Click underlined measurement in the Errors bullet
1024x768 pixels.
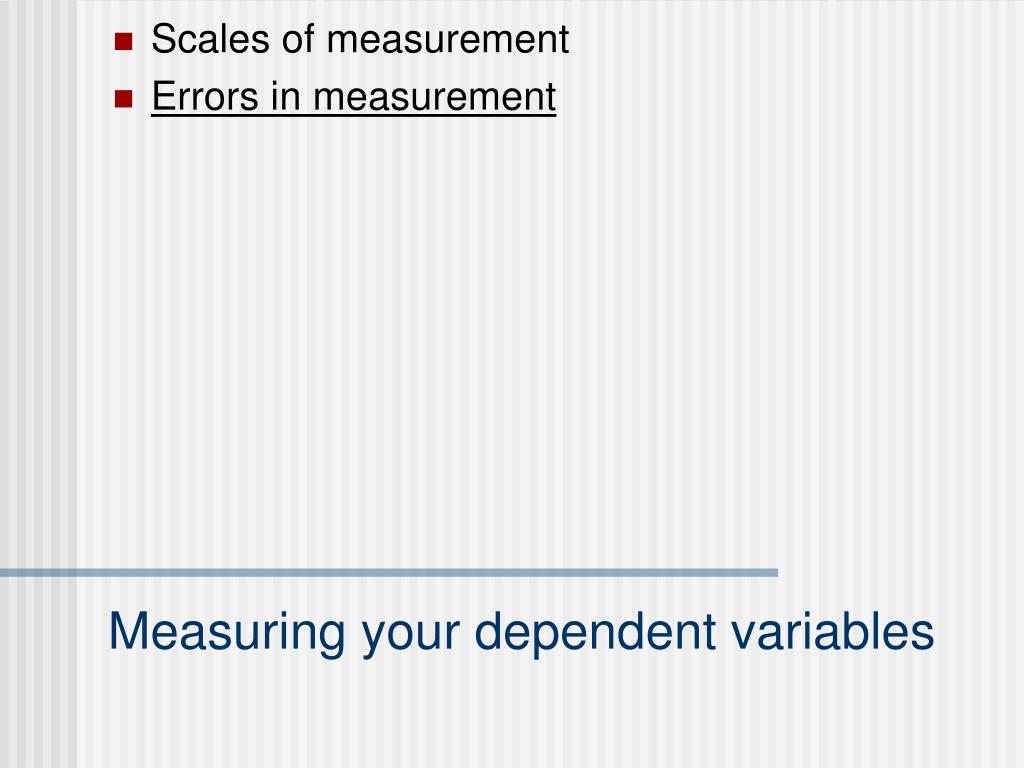click(x=434, y=98)
